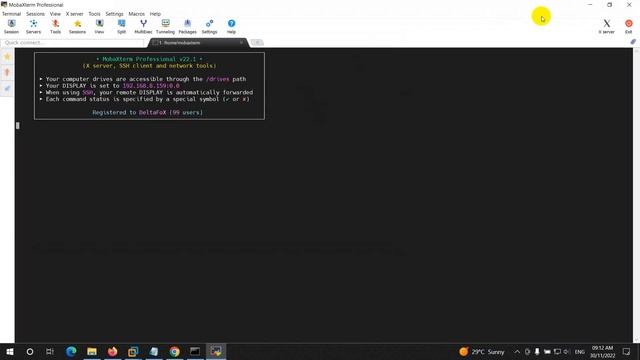640x360 pixels.
Task: Click the Exit toolbar icon
Action: click(x=629, y=27)
